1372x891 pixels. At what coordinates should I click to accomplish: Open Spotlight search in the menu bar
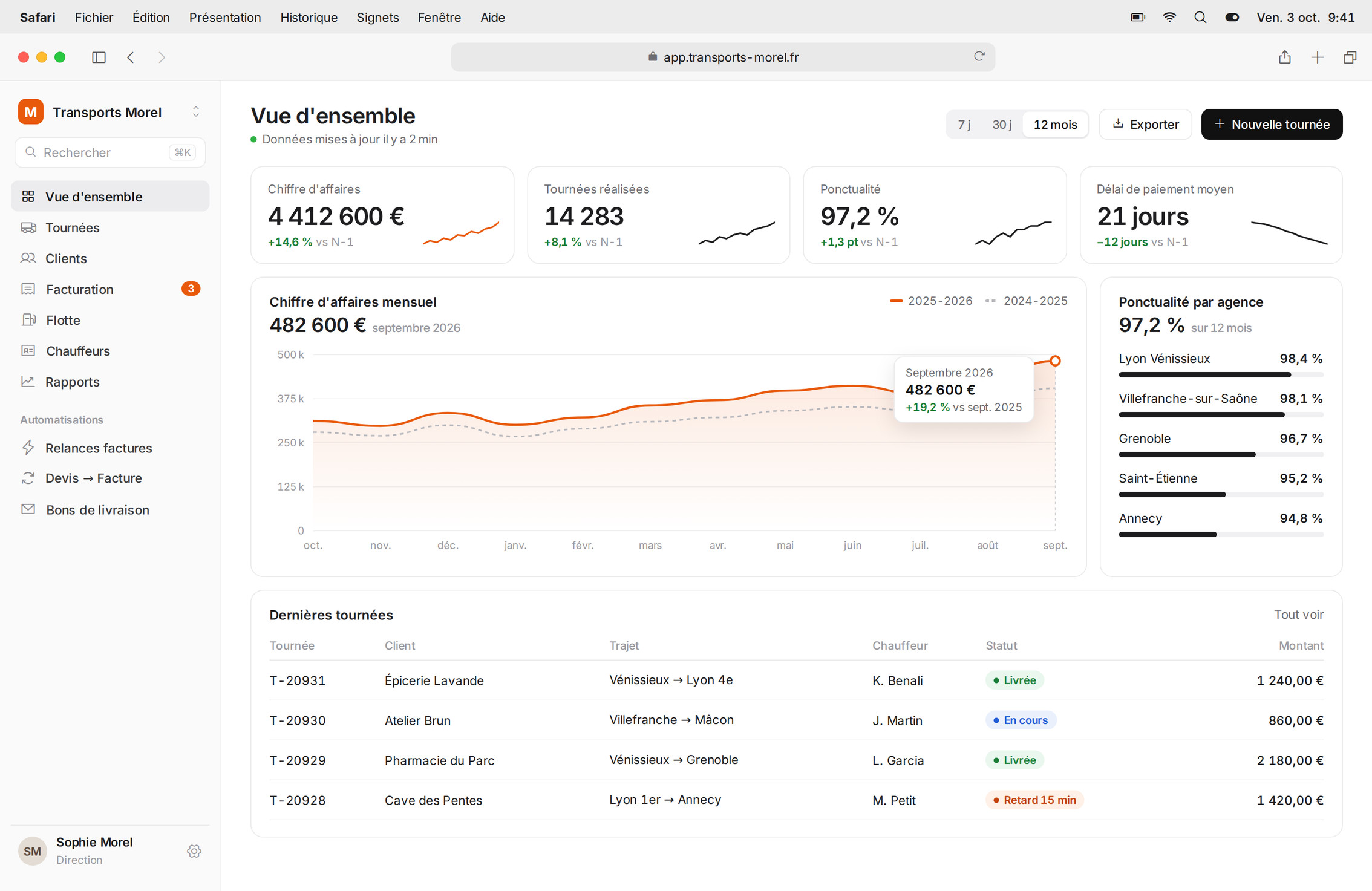1200,18
